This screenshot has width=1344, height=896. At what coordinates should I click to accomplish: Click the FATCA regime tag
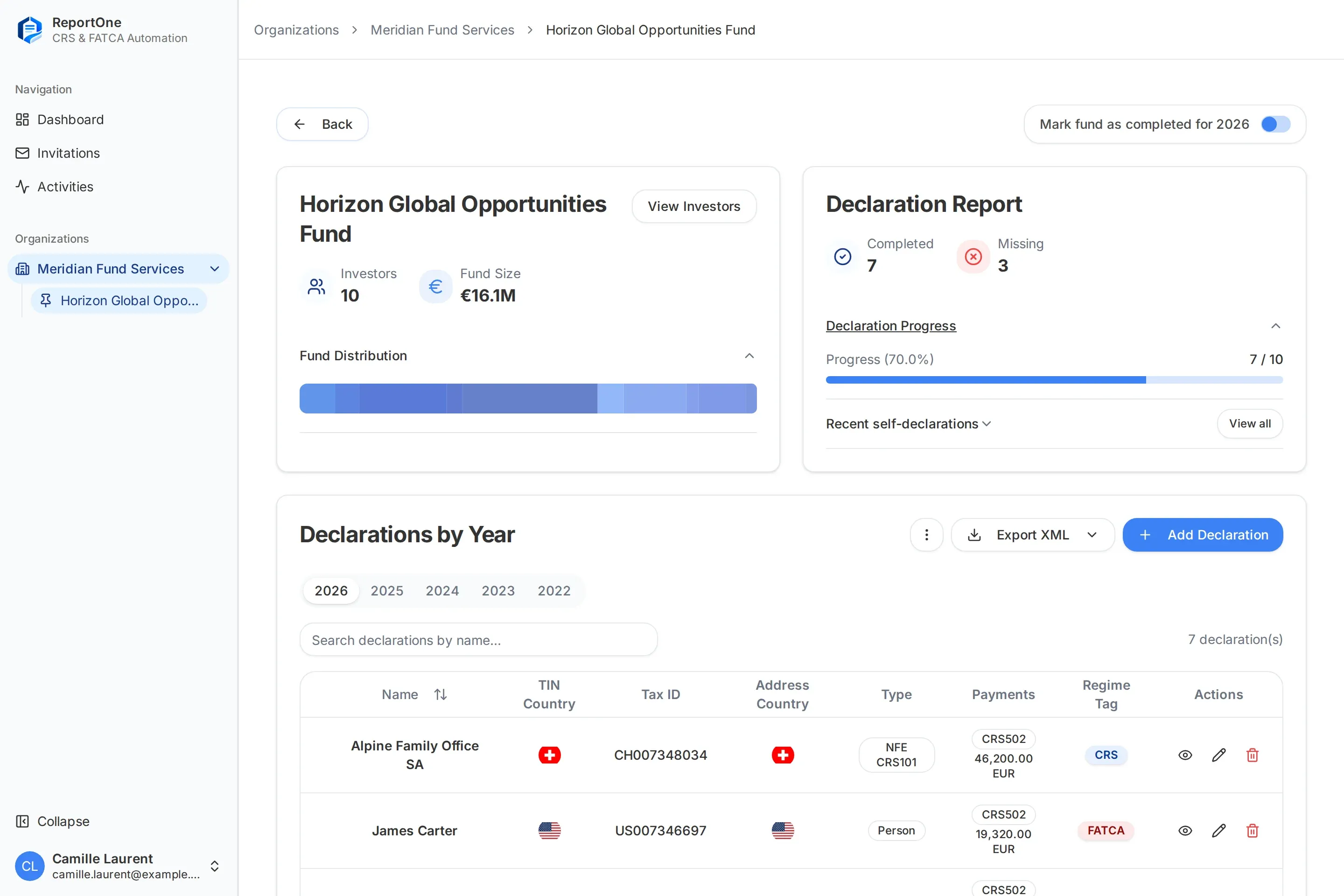click(1106, 830)
